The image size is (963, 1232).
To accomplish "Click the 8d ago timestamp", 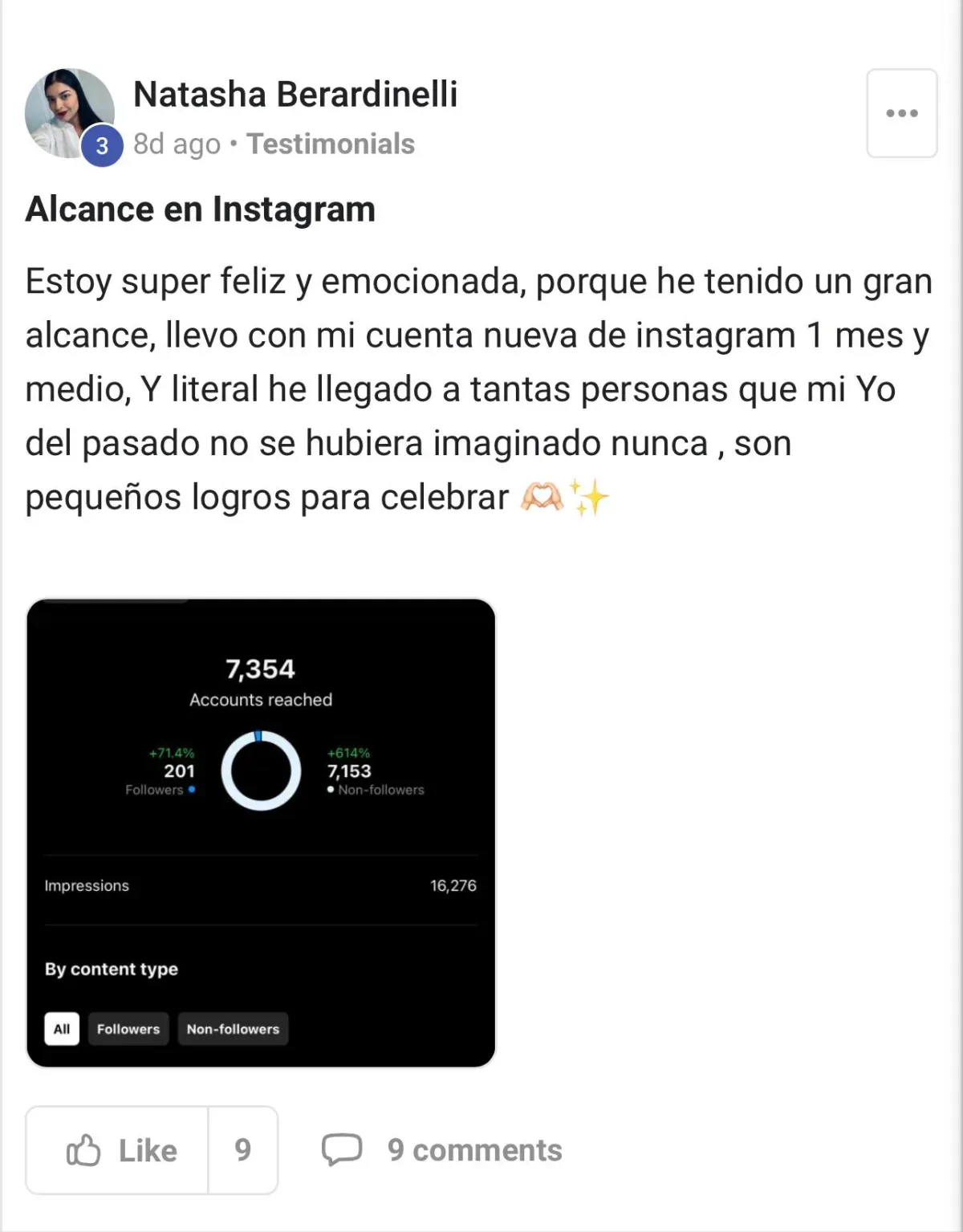I will tap(177, 144).
